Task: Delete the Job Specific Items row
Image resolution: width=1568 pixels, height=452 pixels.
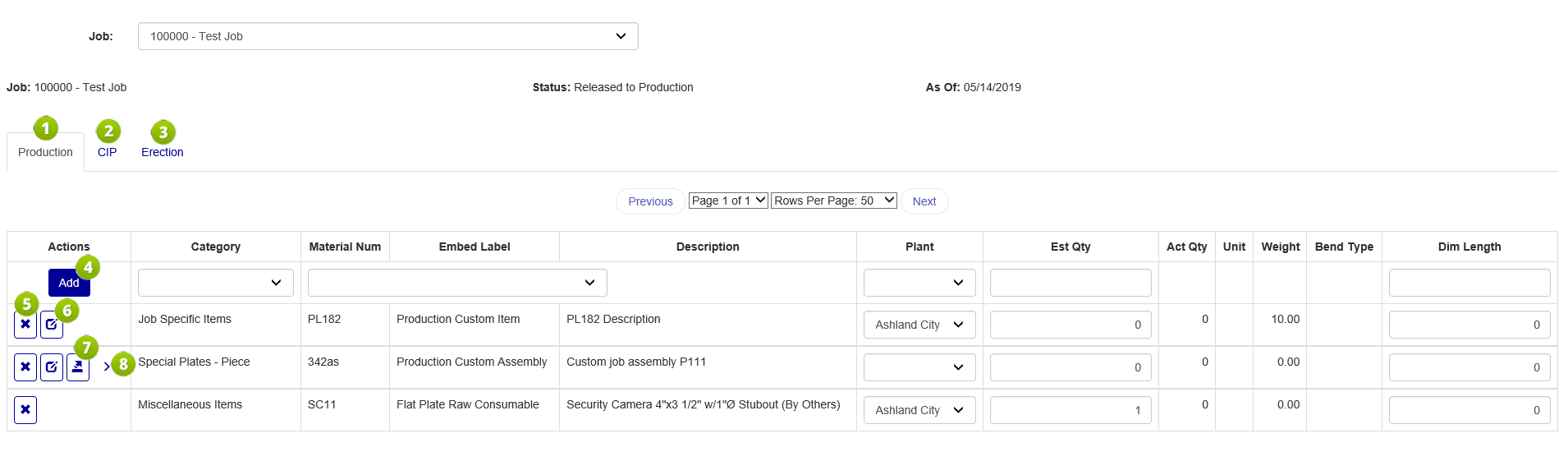Action: (x=25, y=325)
